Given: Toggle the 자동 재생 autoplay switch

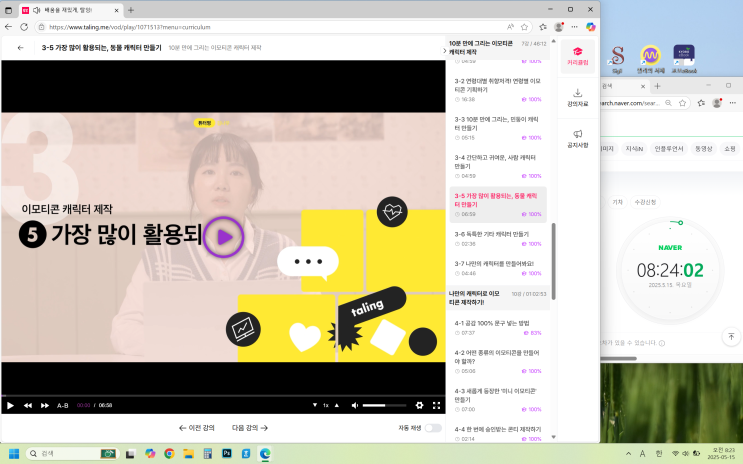Looking at the screenshot, I should [433, 428].
